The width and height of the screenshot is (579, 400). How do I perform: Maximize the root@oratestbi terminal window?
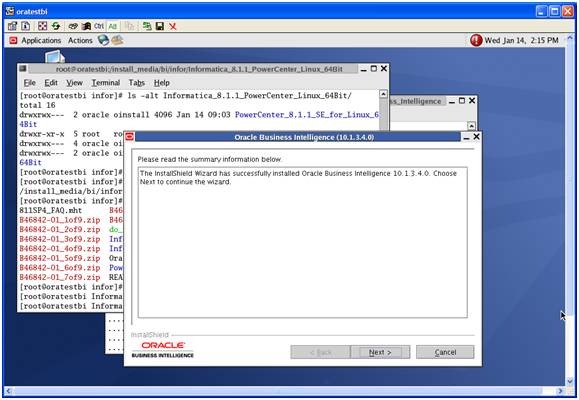374,69
